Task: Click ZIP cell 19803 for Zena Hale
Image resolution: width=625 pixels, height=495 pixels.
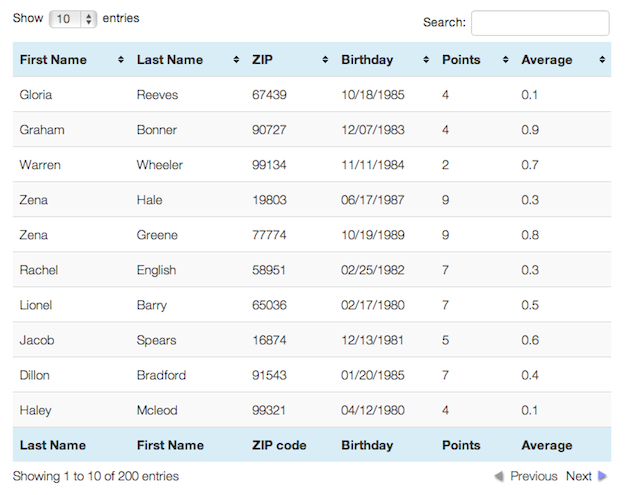Action: 269,200
